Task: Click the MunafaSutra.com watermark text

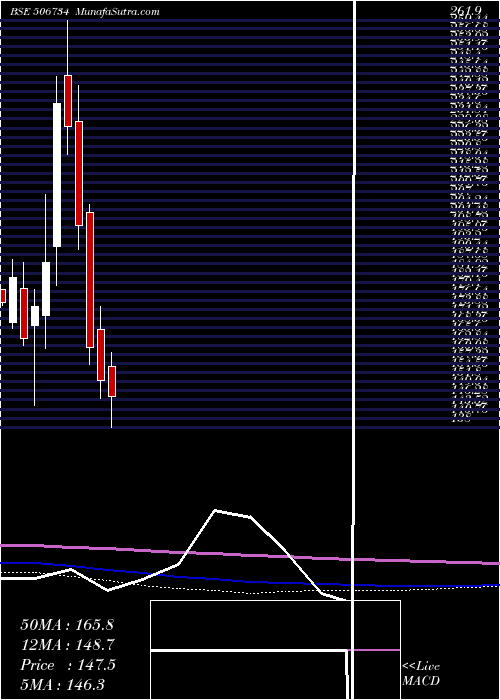Action: click(x=117, y=12)
